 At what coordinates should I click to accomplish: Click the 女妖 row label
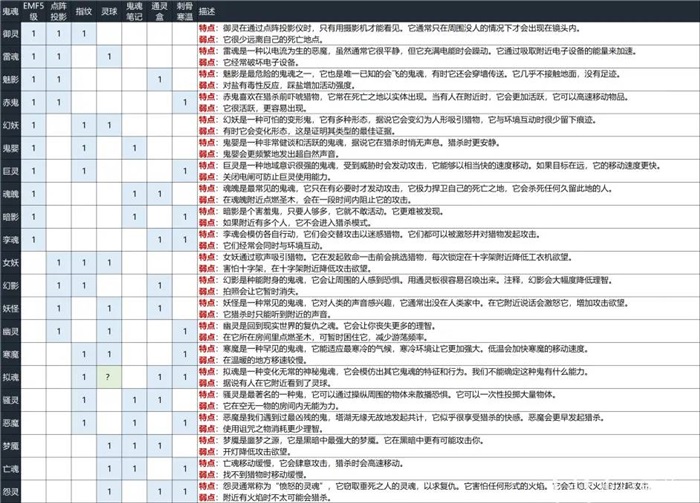pyautogui.click(x=11, y=263)
